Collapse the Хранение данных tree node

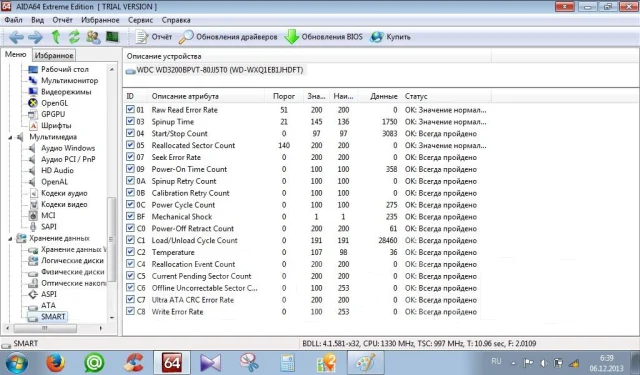point(10,239)
